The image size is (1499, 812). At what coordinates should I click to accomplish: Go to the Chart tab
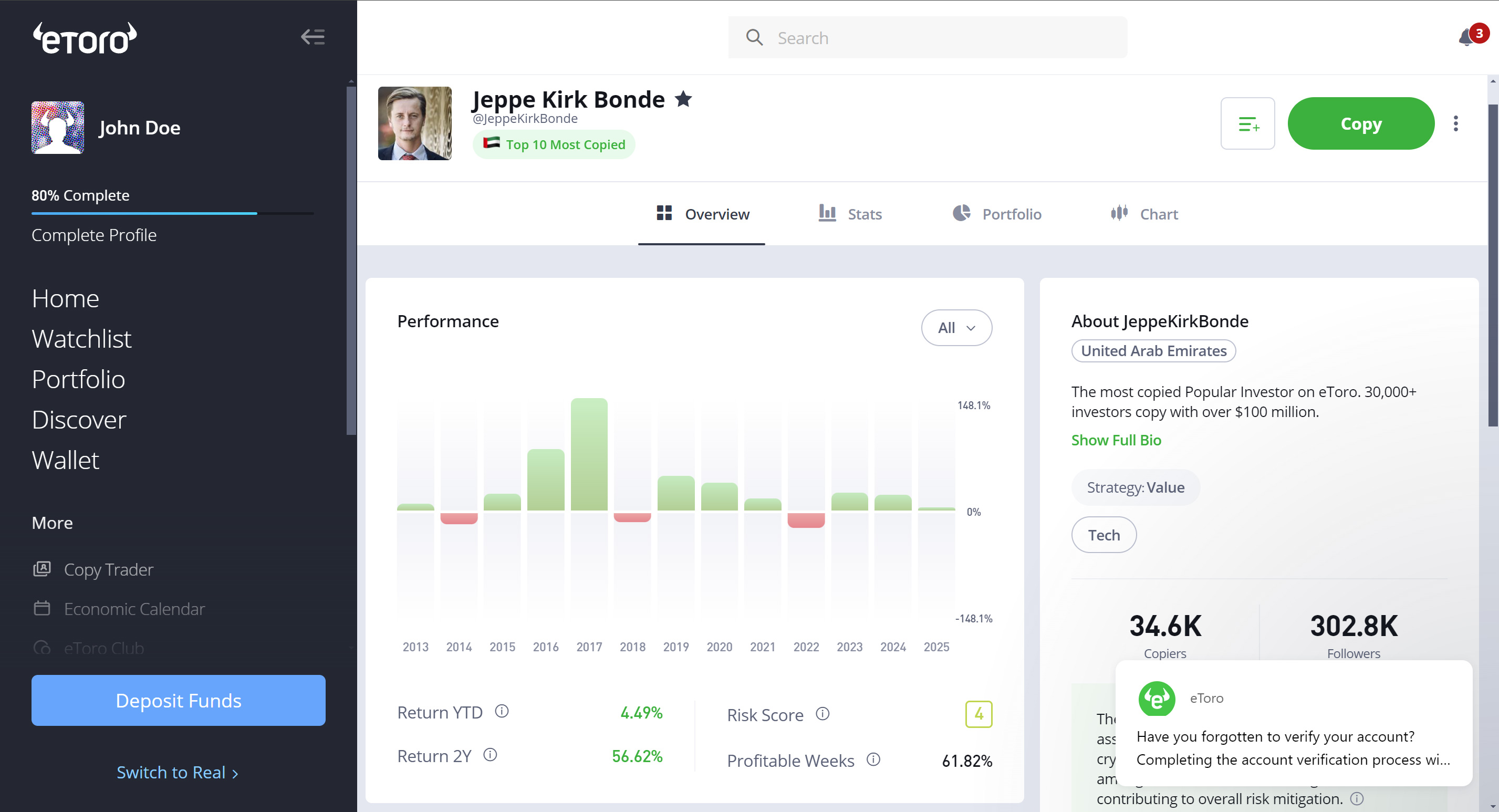tap(1144, 214)
